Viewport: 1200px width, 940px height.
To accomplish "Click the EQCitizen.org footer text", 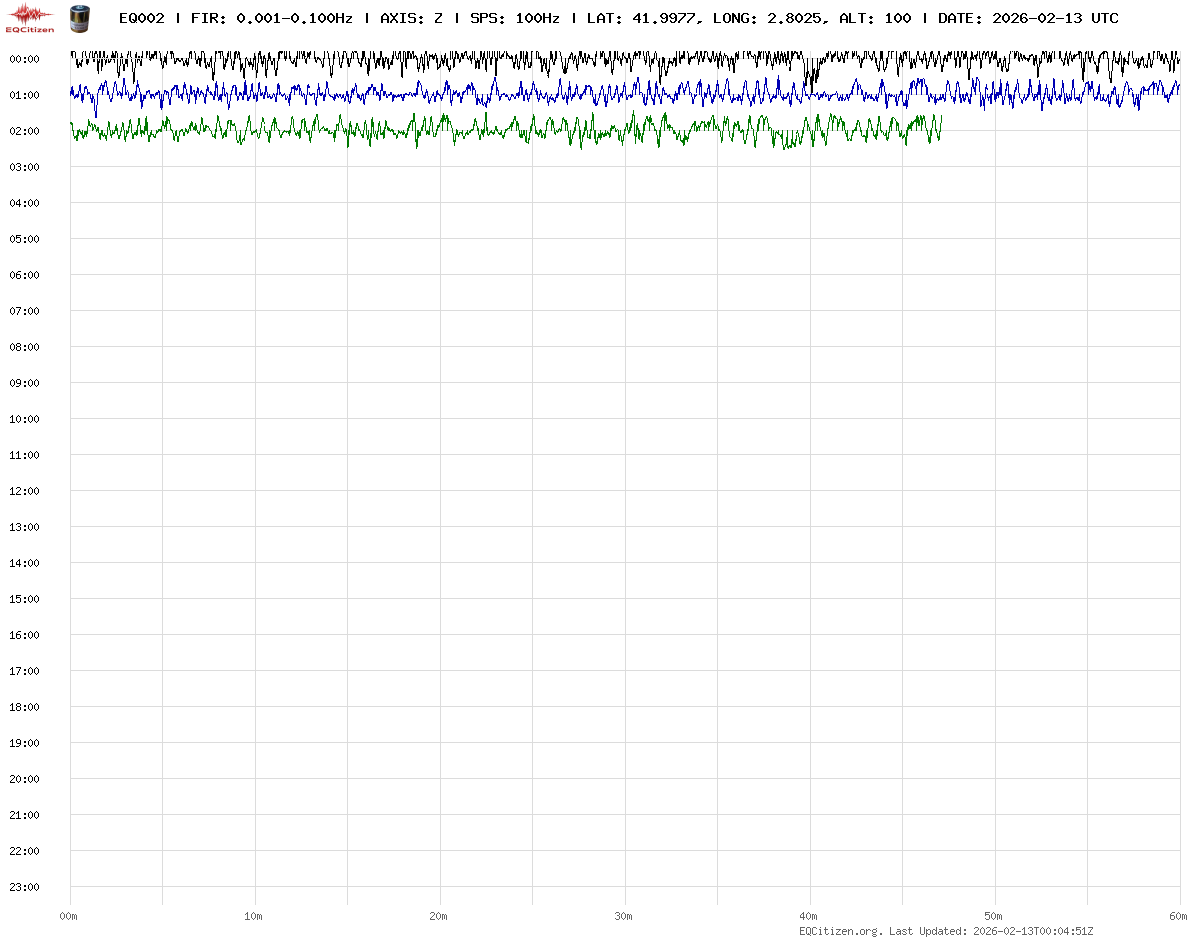I will (x=840, y=931).
